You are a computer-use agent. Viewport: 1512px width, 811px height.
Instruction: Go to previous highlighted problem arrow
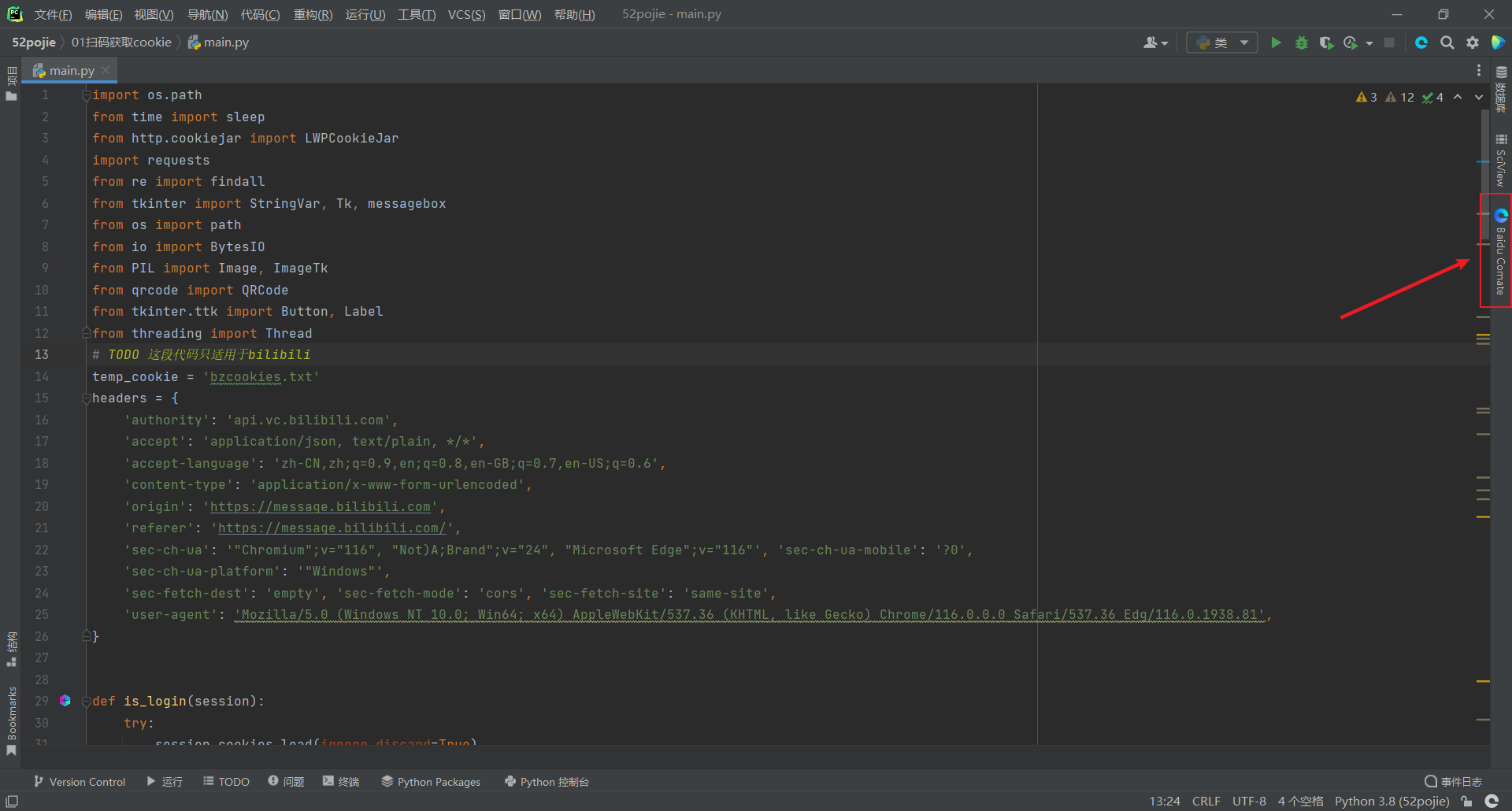point(1458,97)
